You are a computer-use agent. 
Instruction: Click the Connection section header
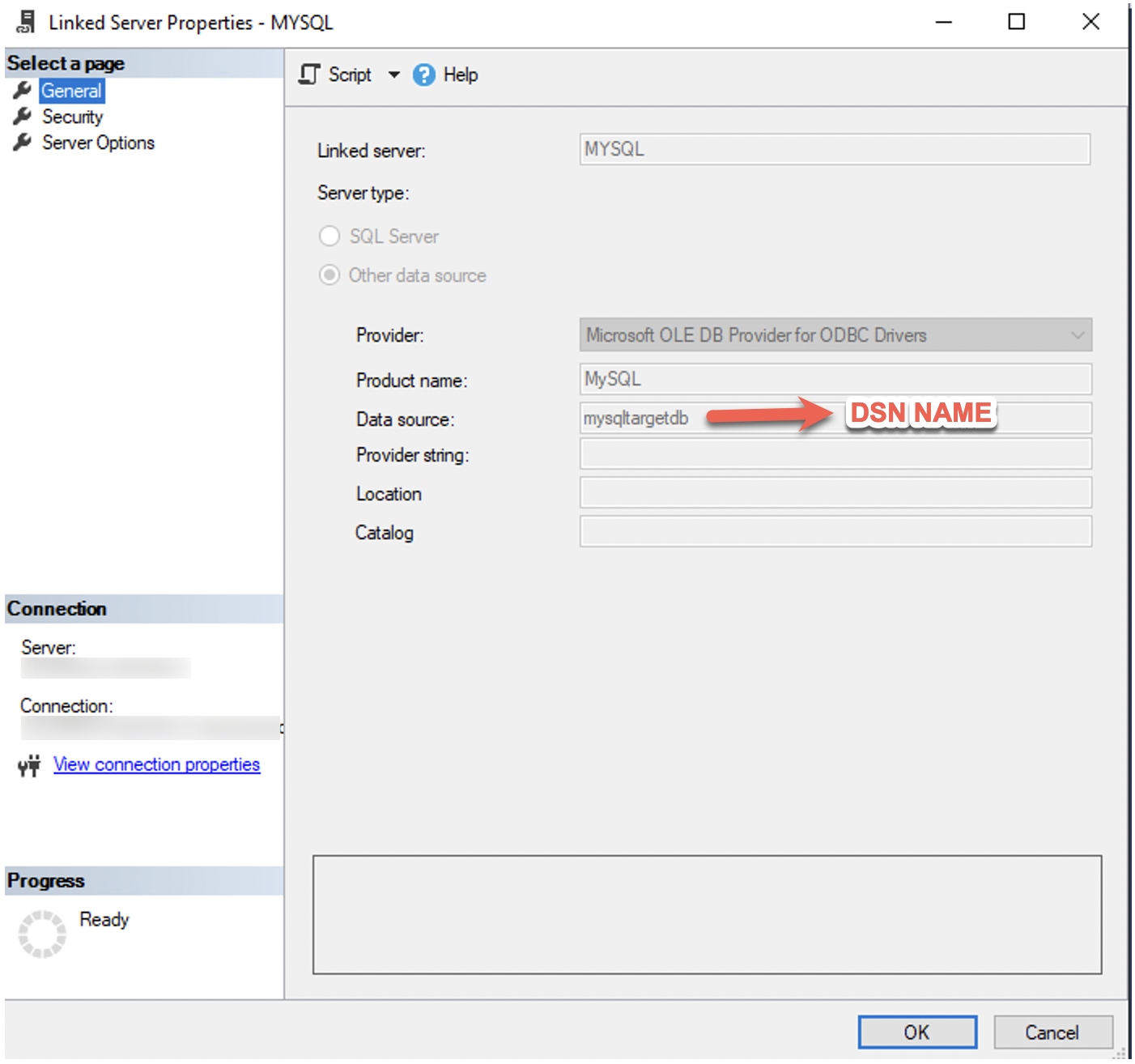point(144,609)
